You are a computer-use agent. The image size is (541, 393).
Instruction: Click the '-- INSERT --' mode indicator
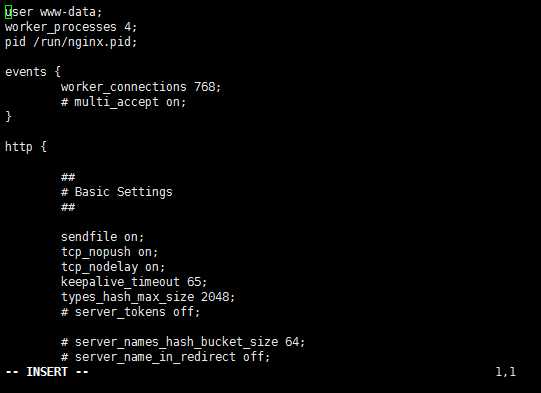[x=47, y=372]
